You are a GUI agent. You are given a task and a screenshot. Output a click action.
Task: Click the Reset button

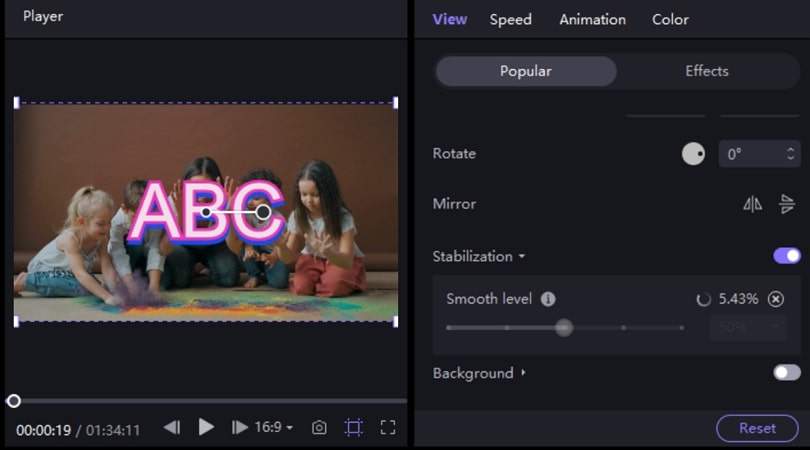(757, 428)
